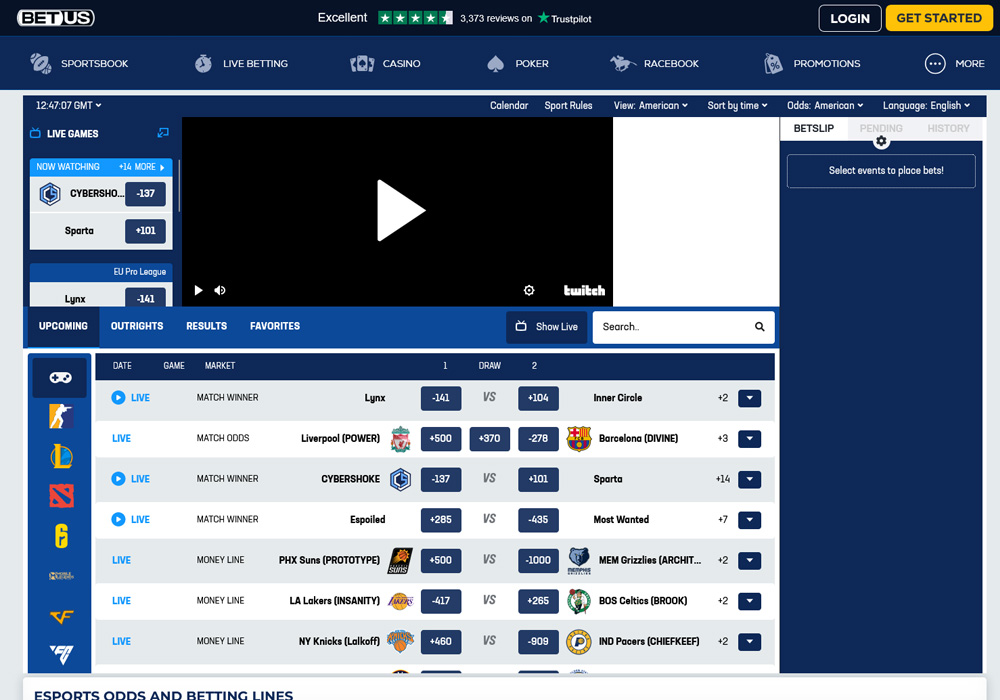The width and height of the screenshot is (1000, 700).
Task: Select the CS:GO esports category icon
Action: (60, 416)
